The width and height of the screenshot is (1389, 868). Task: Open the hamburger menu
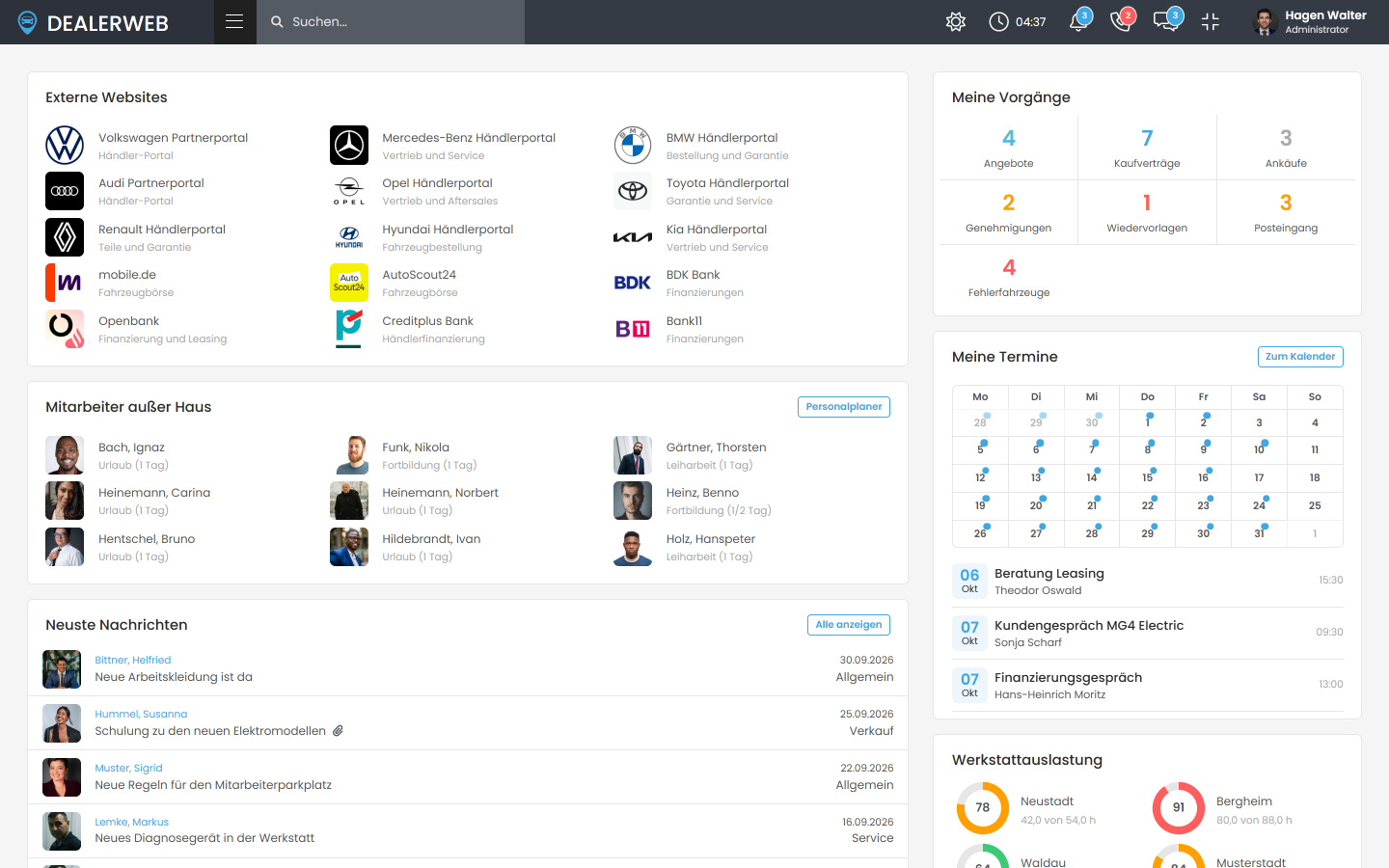click(234, 21)
